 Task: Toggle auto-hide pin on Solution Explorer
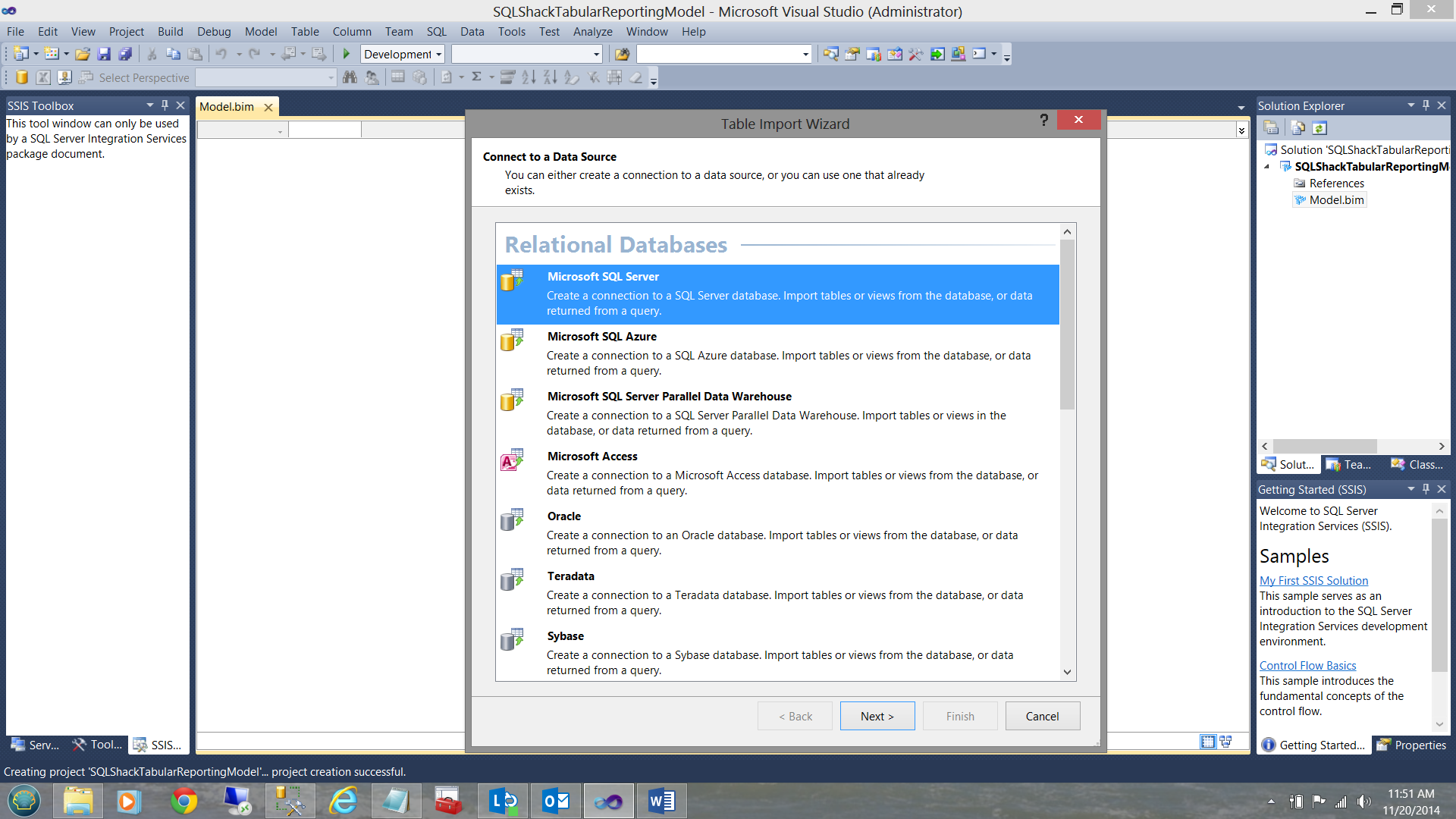tap(1426, 105)
